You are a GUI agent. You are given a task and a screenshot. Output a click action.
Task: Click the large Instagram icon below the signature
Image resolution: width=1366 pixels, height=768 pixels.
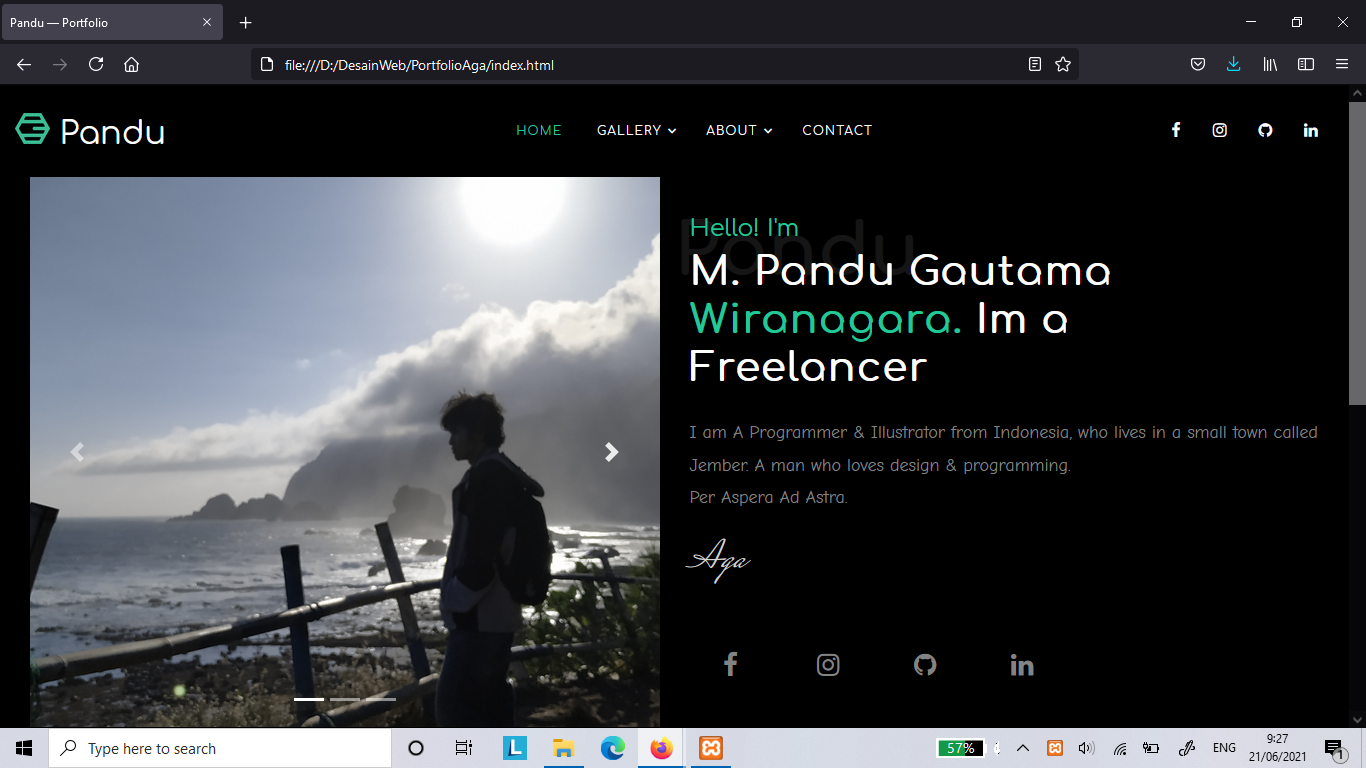click(x=828, y=665)
